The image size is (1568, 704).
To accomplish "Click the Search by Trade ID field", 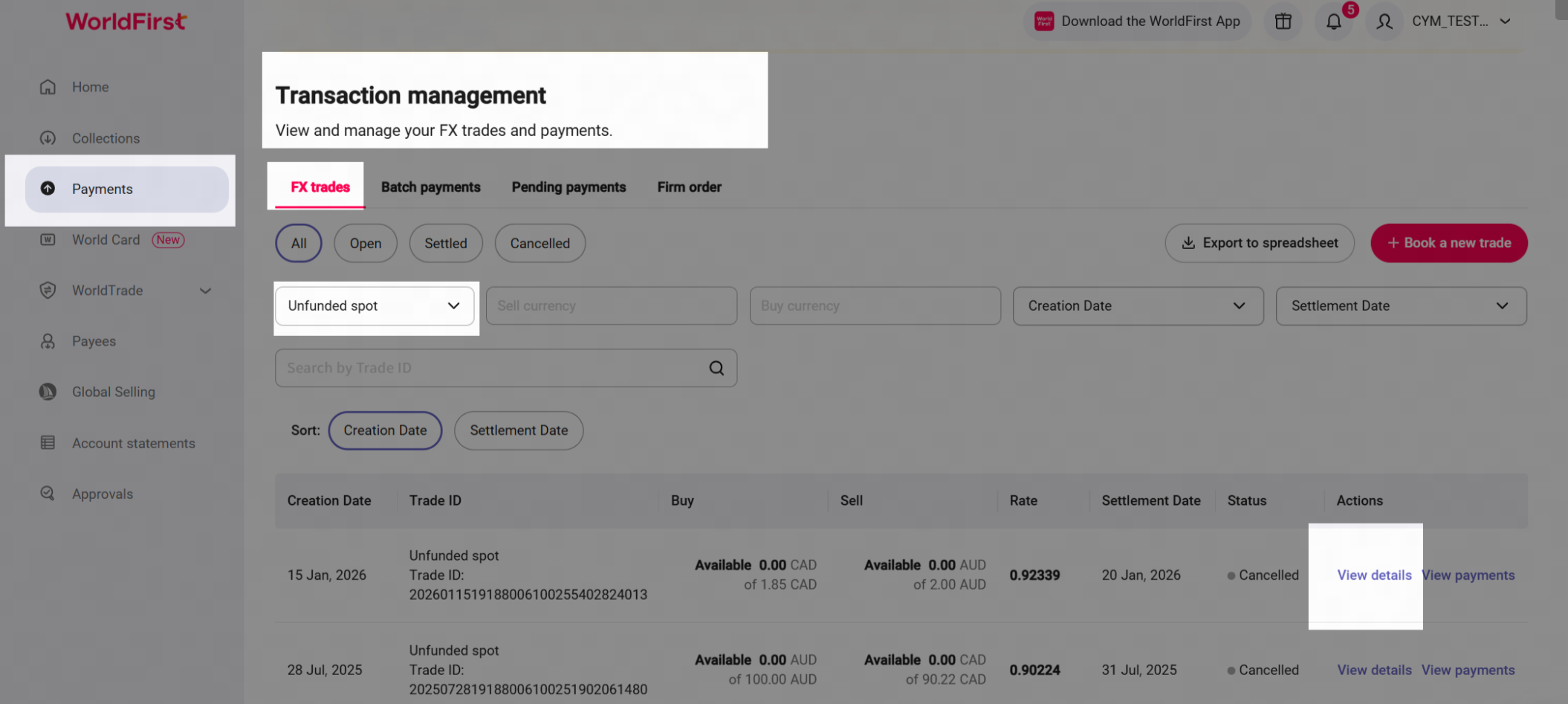I will pyautogui.click(x=490, y=368).
